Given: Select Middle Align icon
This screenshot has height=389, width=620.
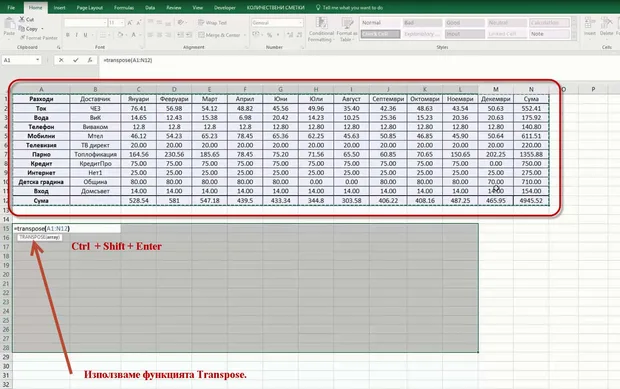Looking at the screenshot, I should click(x=159, y=23).
